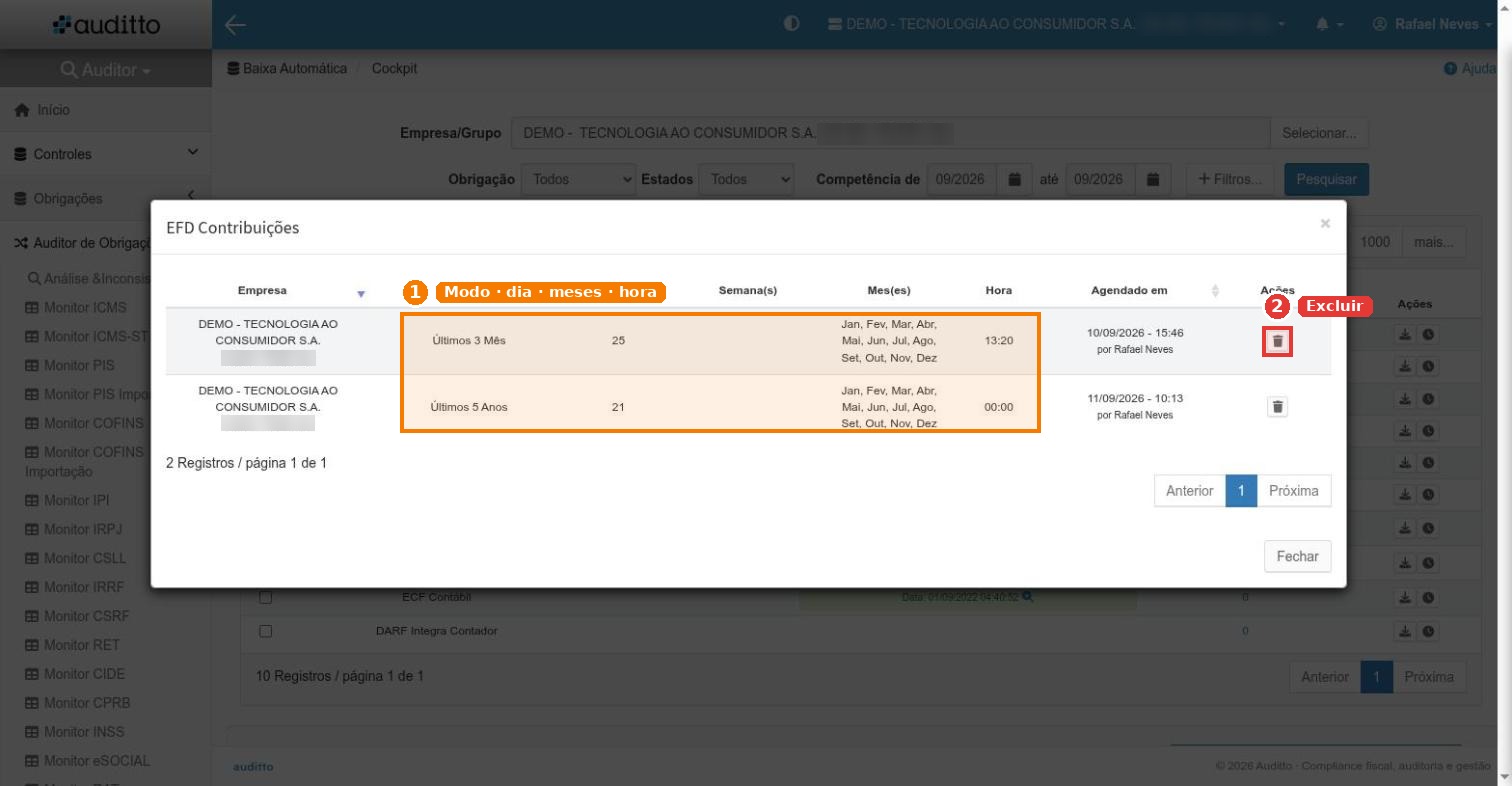Delete the Últimos 5 Anos schedule
Image resolution: width=1512 pixels, height=786 pixels.
(1277, 407)
